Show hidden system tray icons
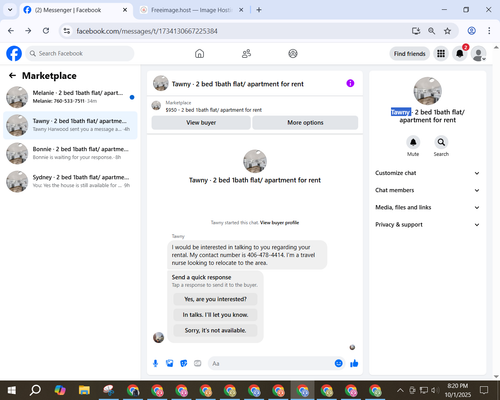The height and width of the screenshot is (400, 500). [x=400, y=390]
